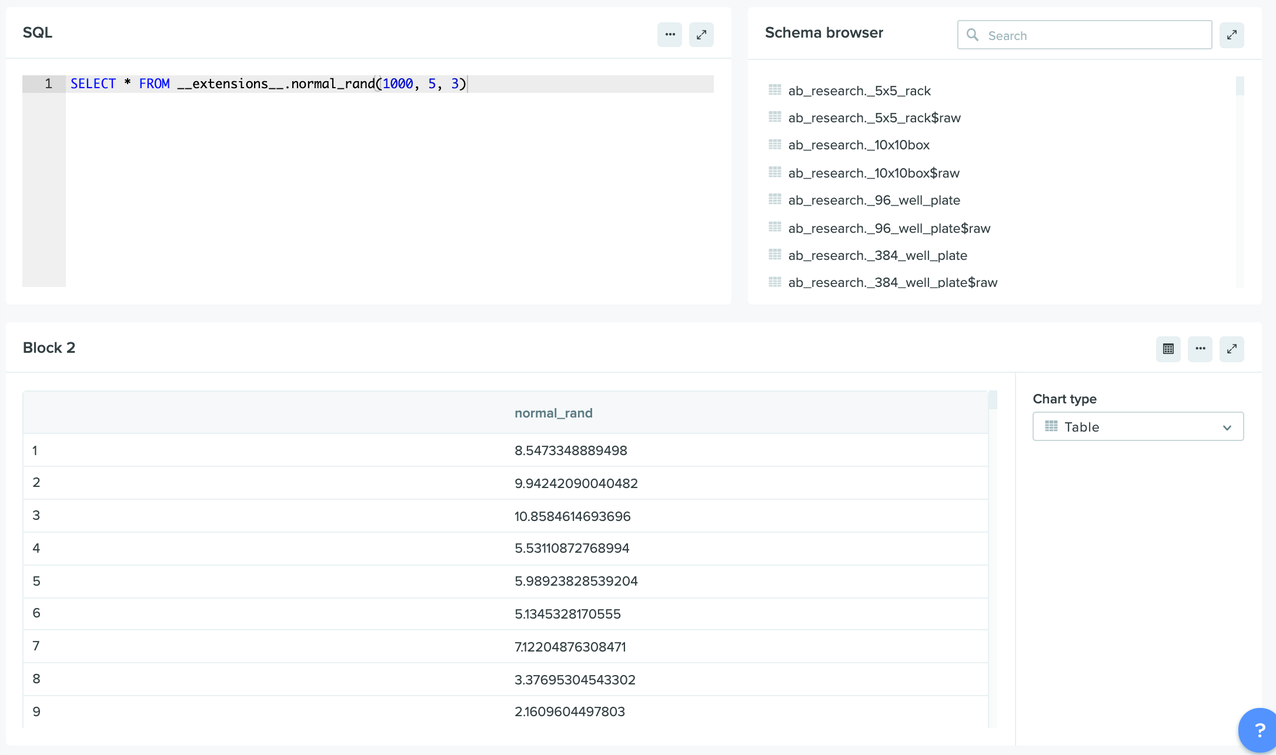Click the cell value 10.8584614693696
The image size is (1276, 755).
tap(573, 517)
